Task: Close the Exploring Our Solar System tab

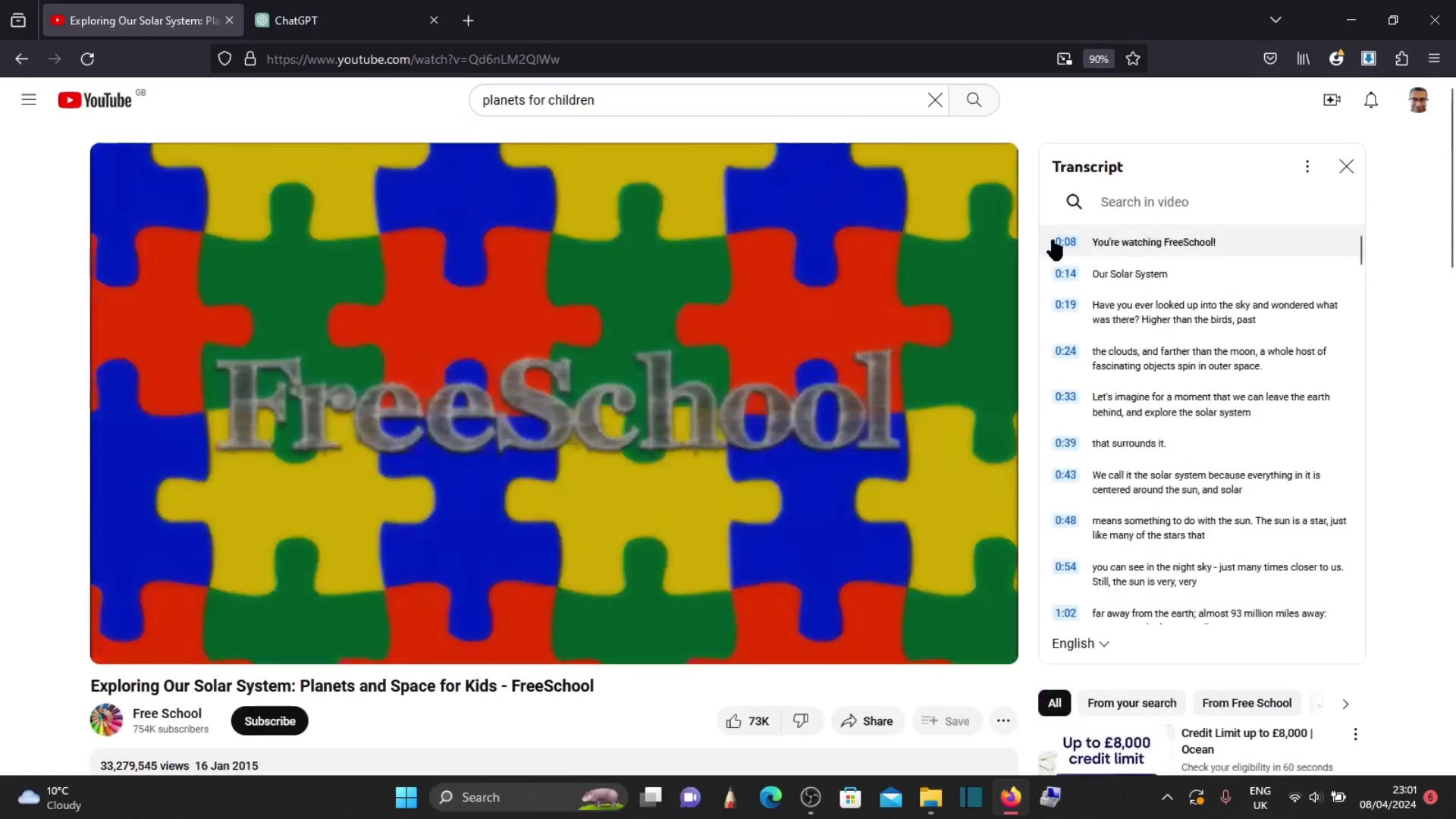Action: click(x=229, y=20)
